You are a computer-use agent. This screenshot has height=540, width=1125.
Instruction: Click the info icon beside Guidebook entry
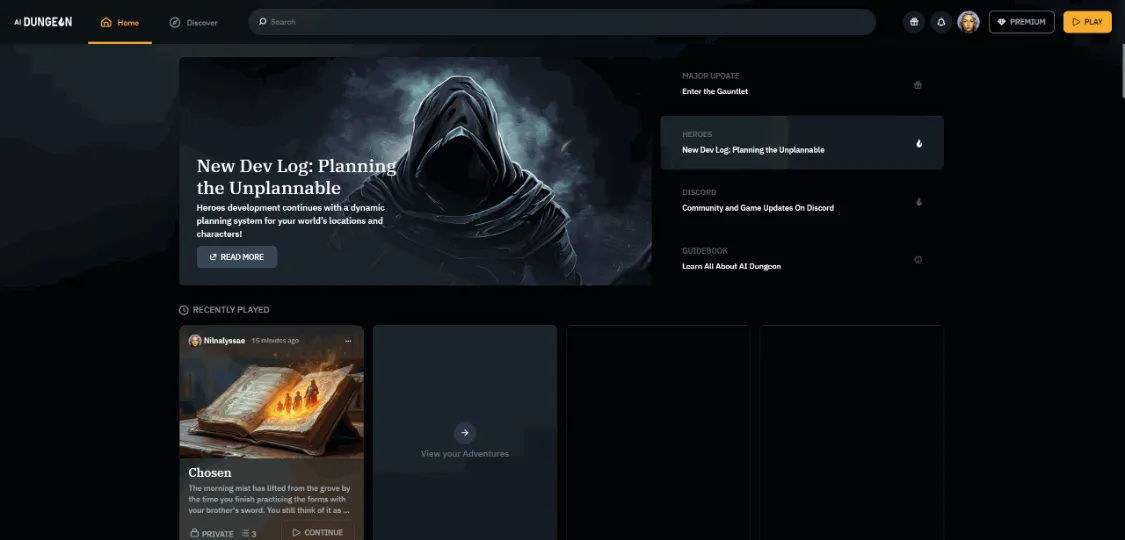pos(918,260)
